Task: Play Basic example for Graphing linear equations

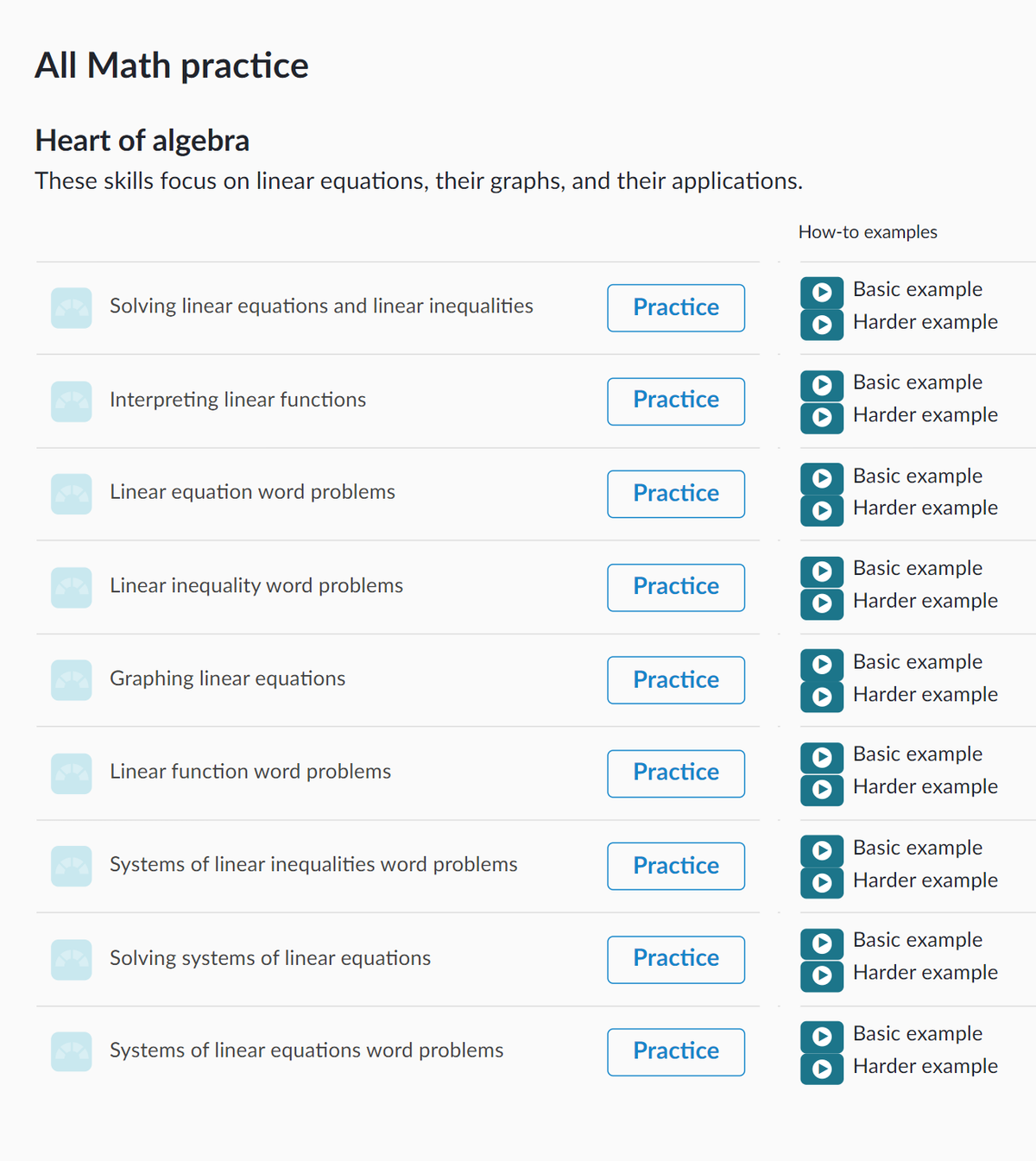Action: pos(822,665)
